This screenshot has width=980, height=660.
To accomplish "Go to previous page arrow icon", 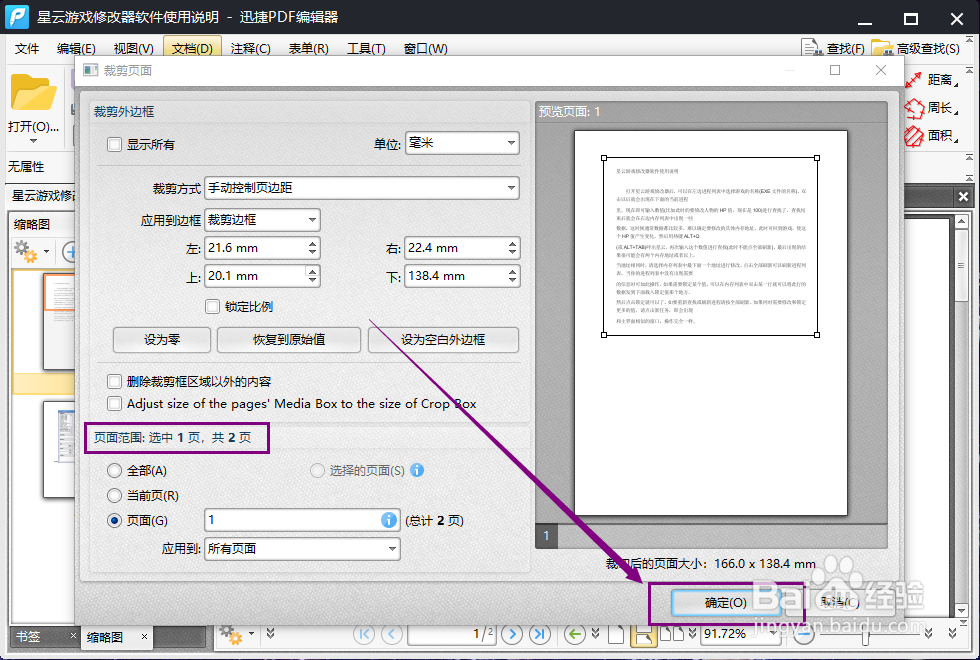I will tap(392, 634).
